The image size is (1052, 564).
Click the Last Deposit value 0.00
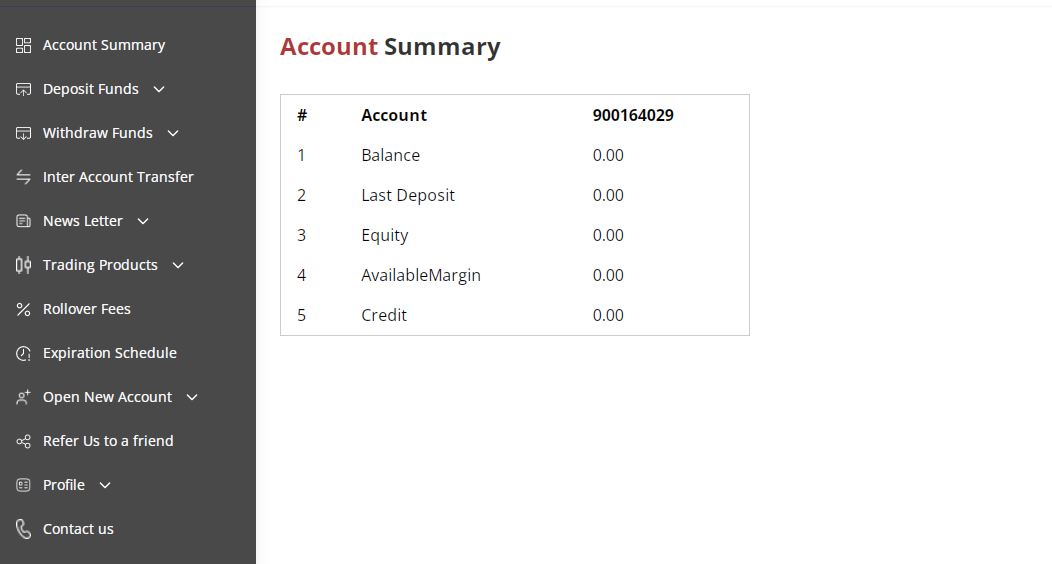tap(608, 195)
